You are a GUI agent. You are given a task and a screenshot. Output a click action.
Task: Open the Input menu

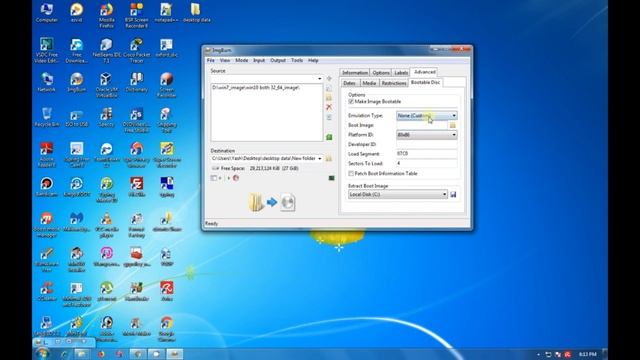click(x=259, y=60)
